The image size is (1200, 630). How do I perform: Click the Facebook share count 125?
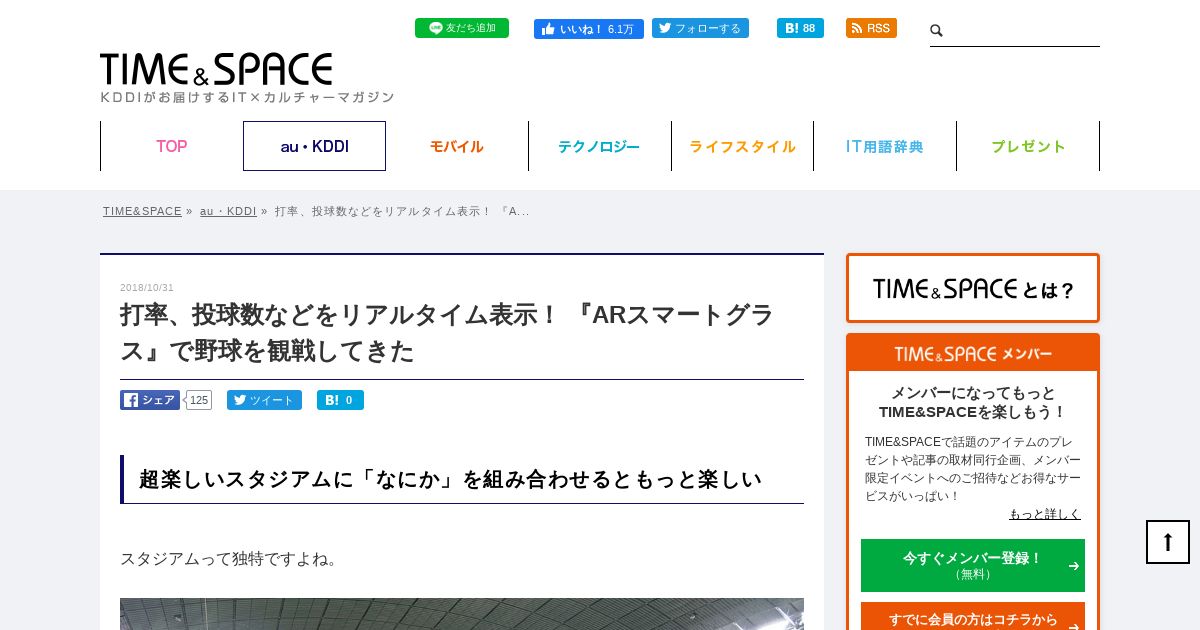coord(199,400)
